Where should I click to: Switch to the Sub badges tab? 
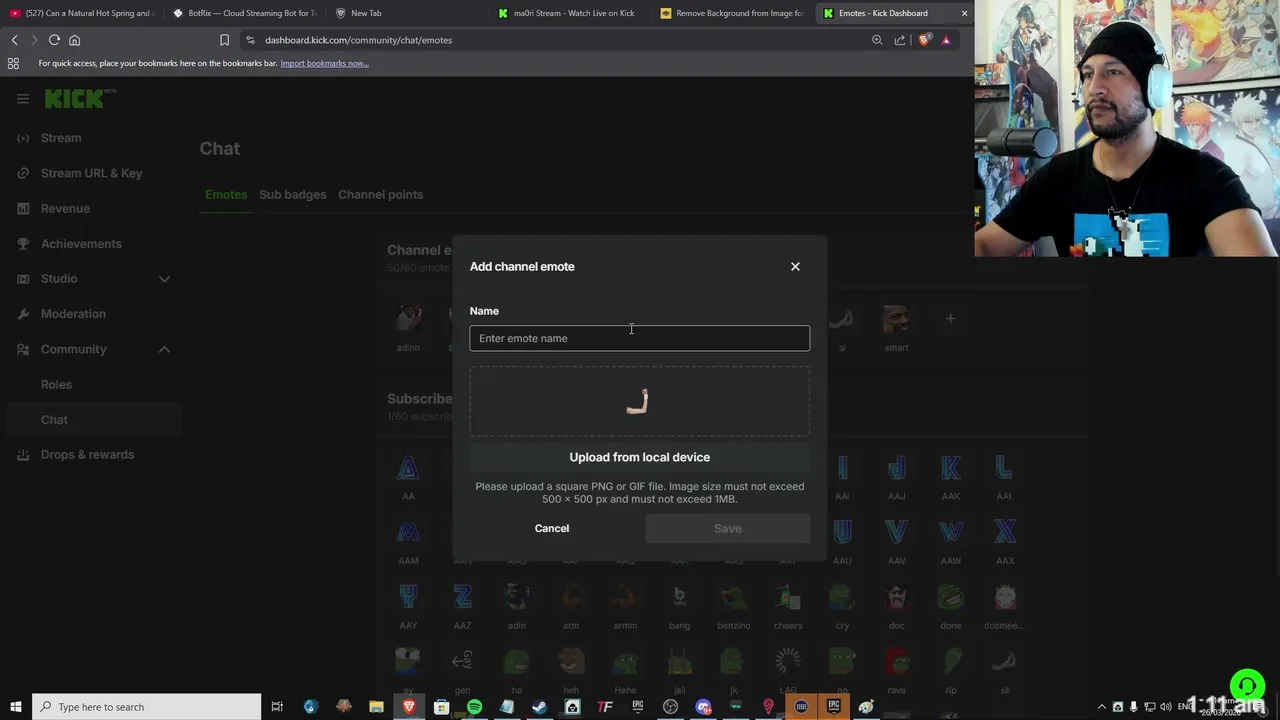tap(292, 194)
